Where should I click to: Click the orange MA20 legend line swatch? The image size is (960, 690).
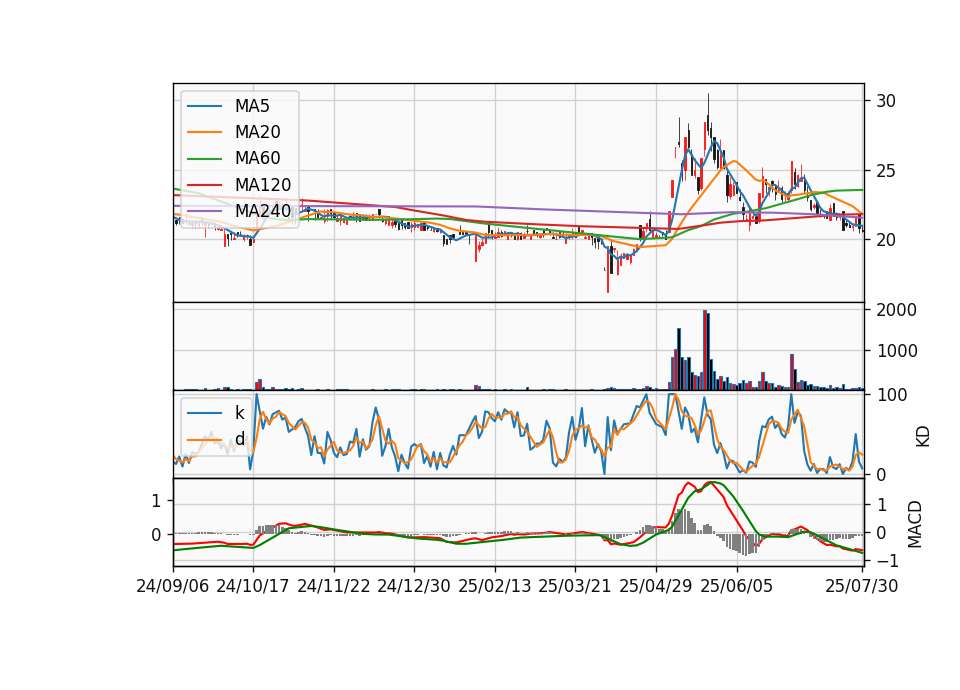[x=204, y=132]
